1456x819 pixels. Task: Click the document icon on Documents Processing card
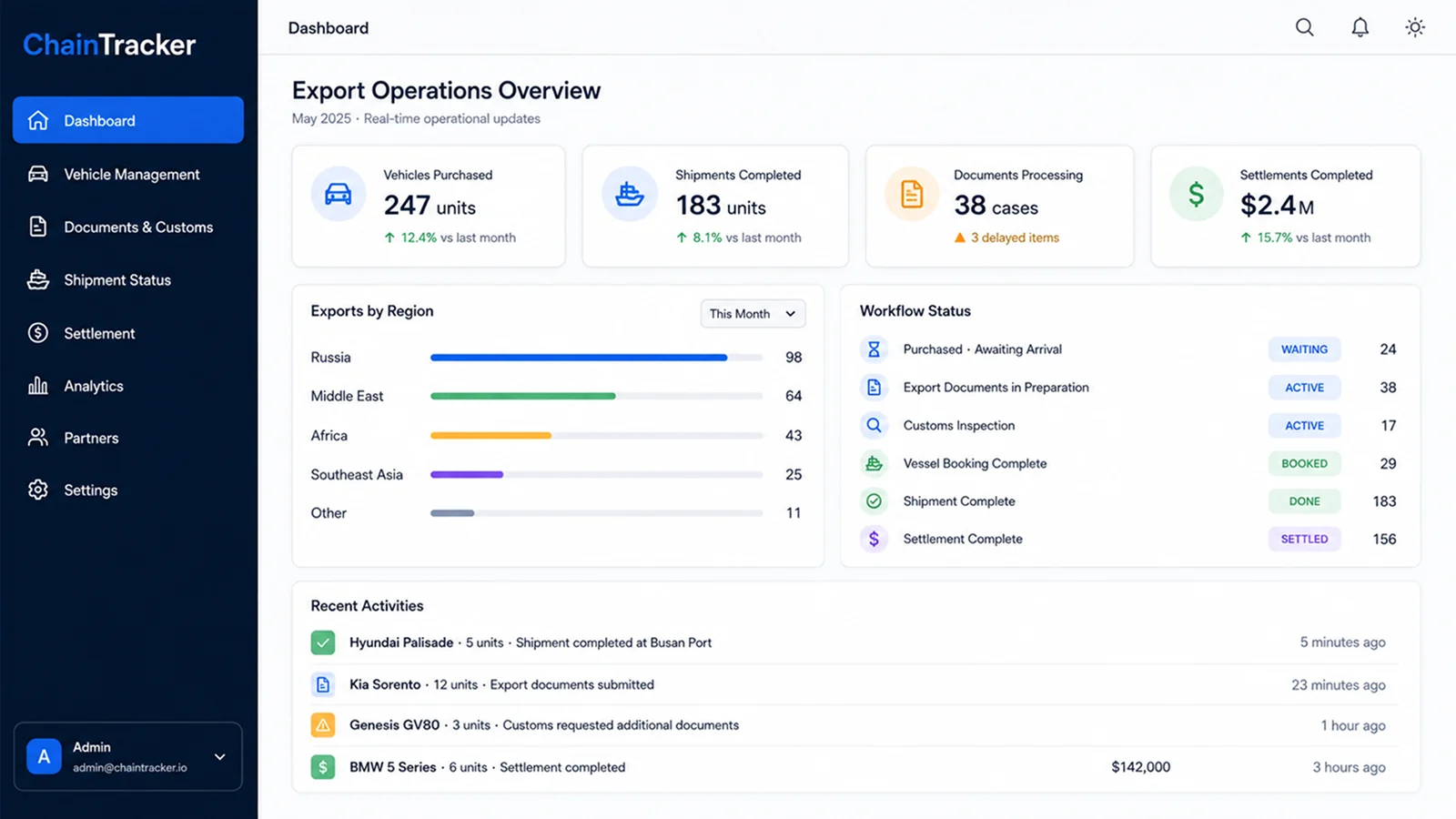[x=912, y=194]
